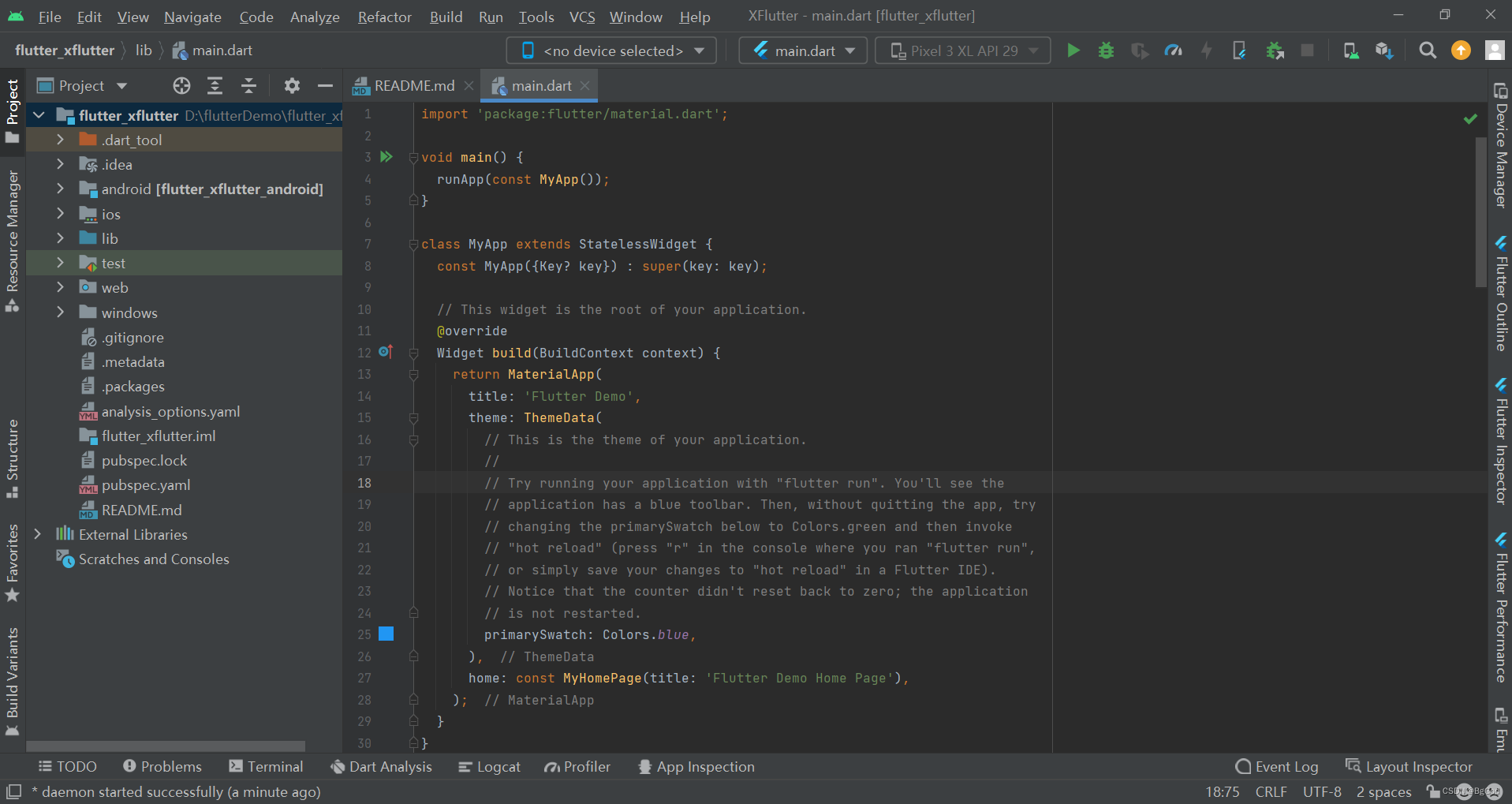Image resolution: width=1512 pixels, height=804 pixels.
Task: Click the blue color swatch on line 25
Action: tap(386, 634)
